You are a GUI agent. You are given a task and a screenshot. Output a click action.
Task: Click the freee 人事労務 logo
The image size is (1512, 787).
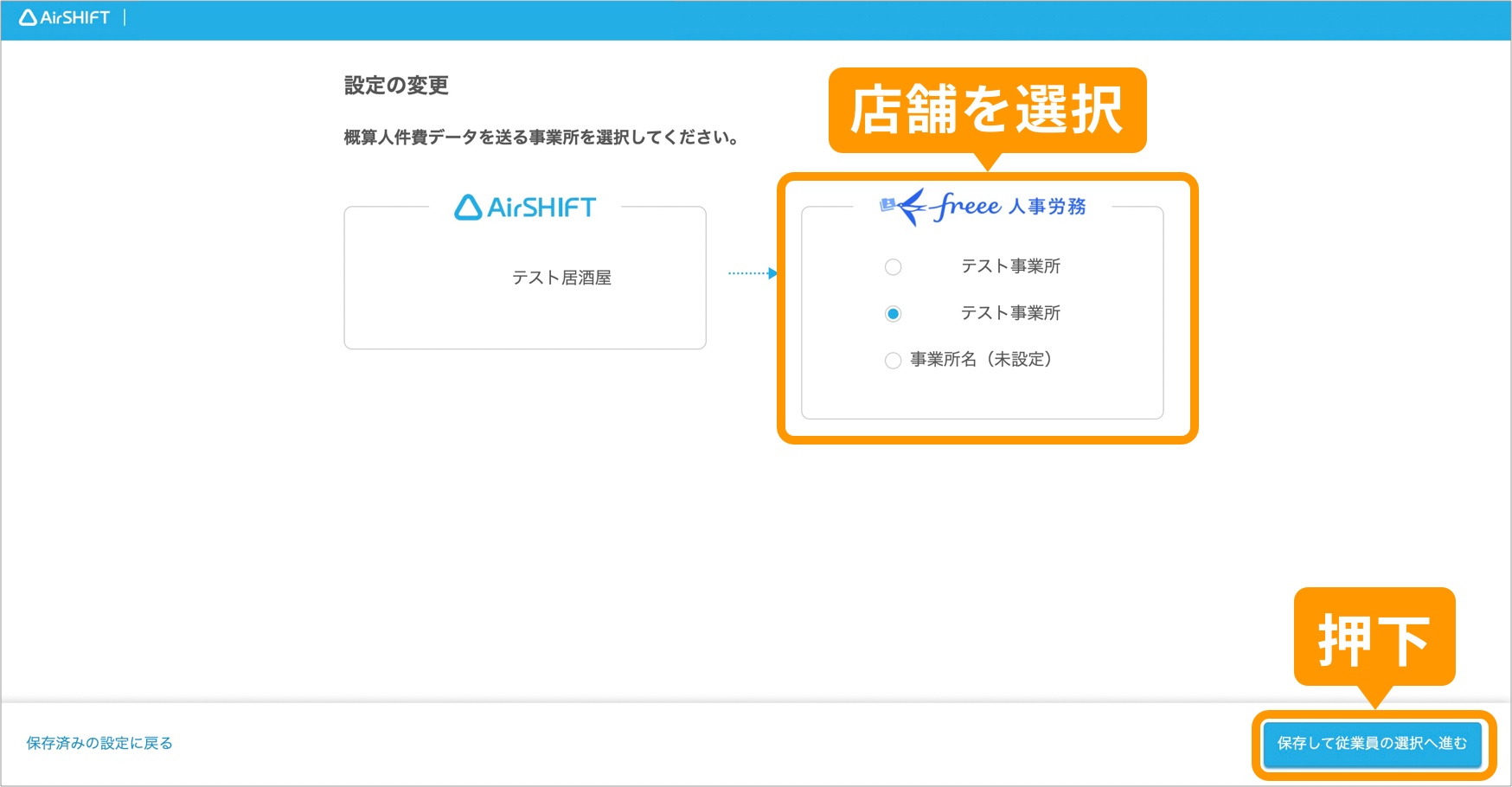tap(983, 207)
